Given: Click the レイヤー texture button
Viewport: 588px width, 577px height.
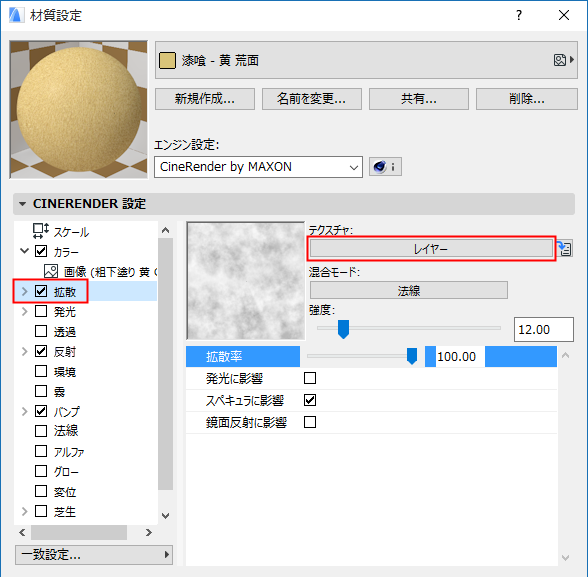Looking at the screenshot, I should click(x=431, y=249).
